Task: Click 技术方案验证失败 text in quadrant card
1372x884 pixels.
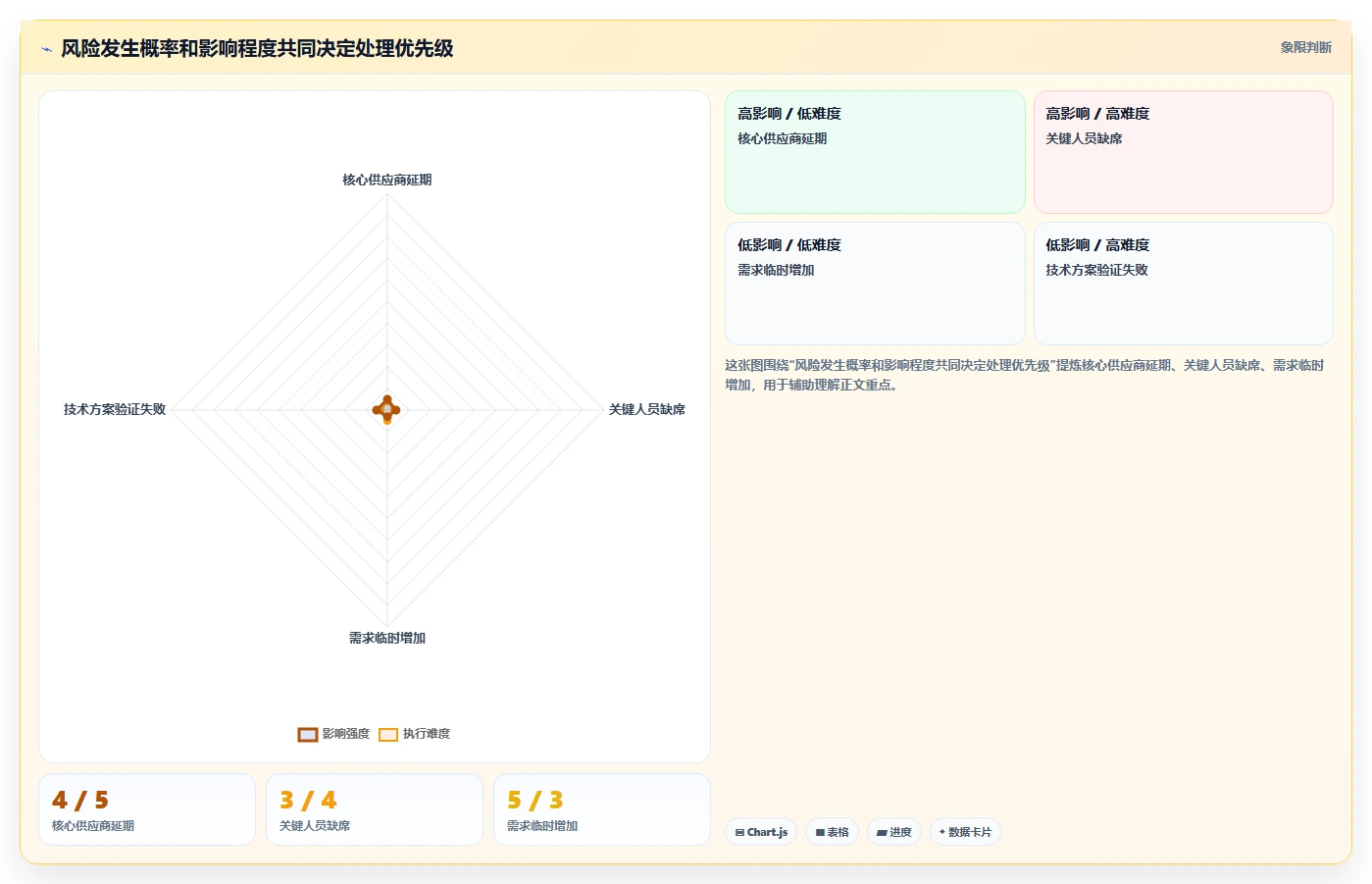Action: [1096, 270]
